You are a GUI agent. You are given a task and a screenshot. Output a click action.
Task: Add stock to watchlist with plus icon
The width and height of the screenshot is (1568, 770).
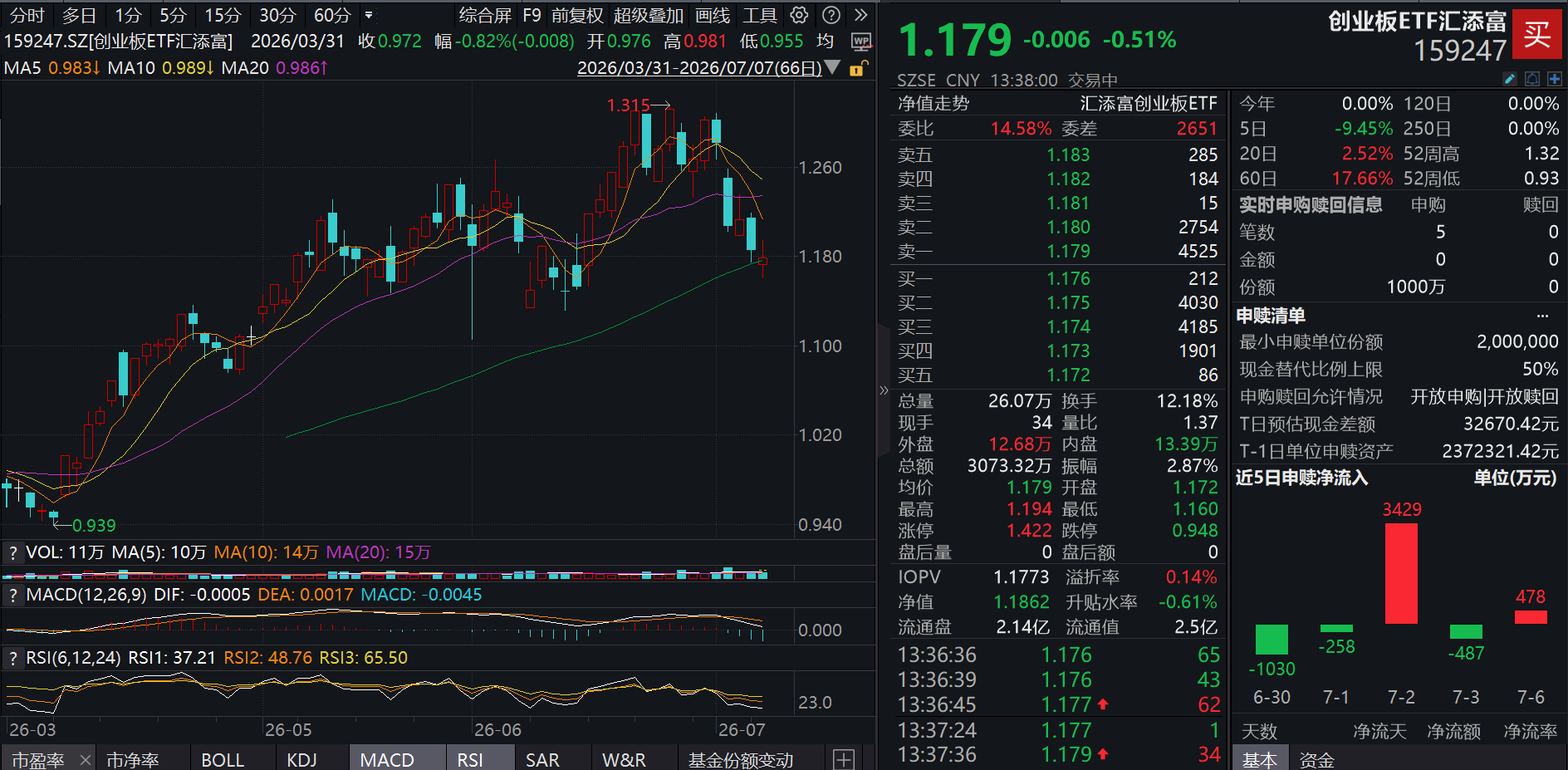click(x=1554, y=79)
